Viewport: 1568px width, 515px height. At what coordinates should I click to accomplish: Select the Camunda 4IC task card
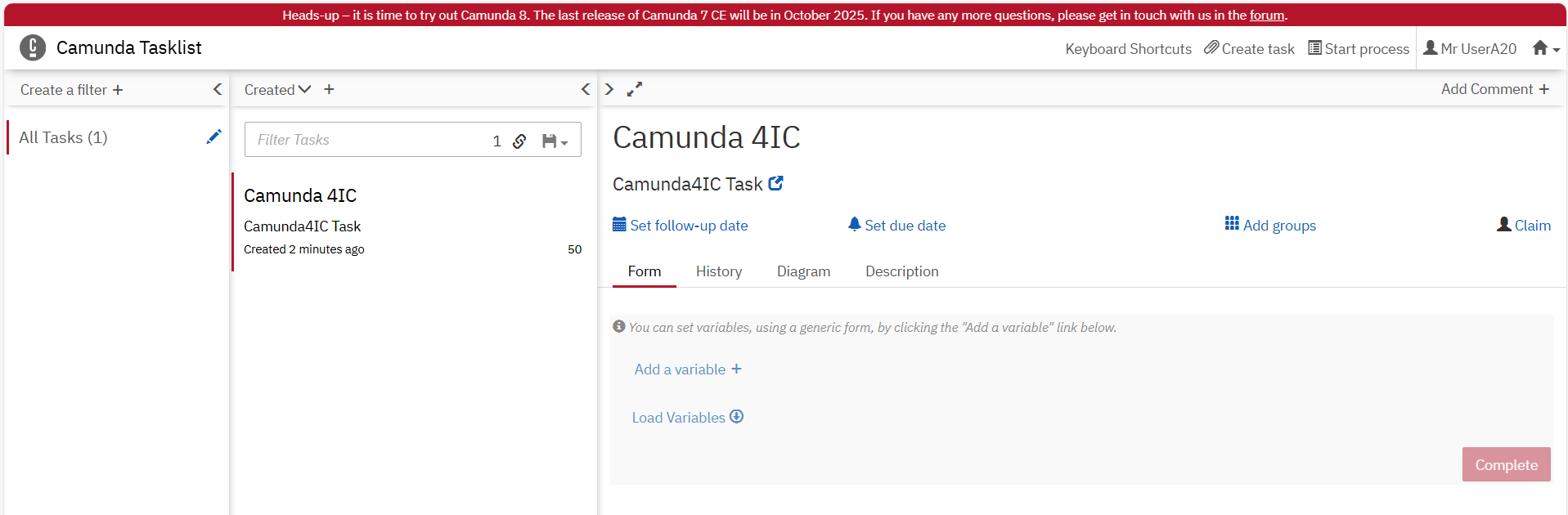413,222
